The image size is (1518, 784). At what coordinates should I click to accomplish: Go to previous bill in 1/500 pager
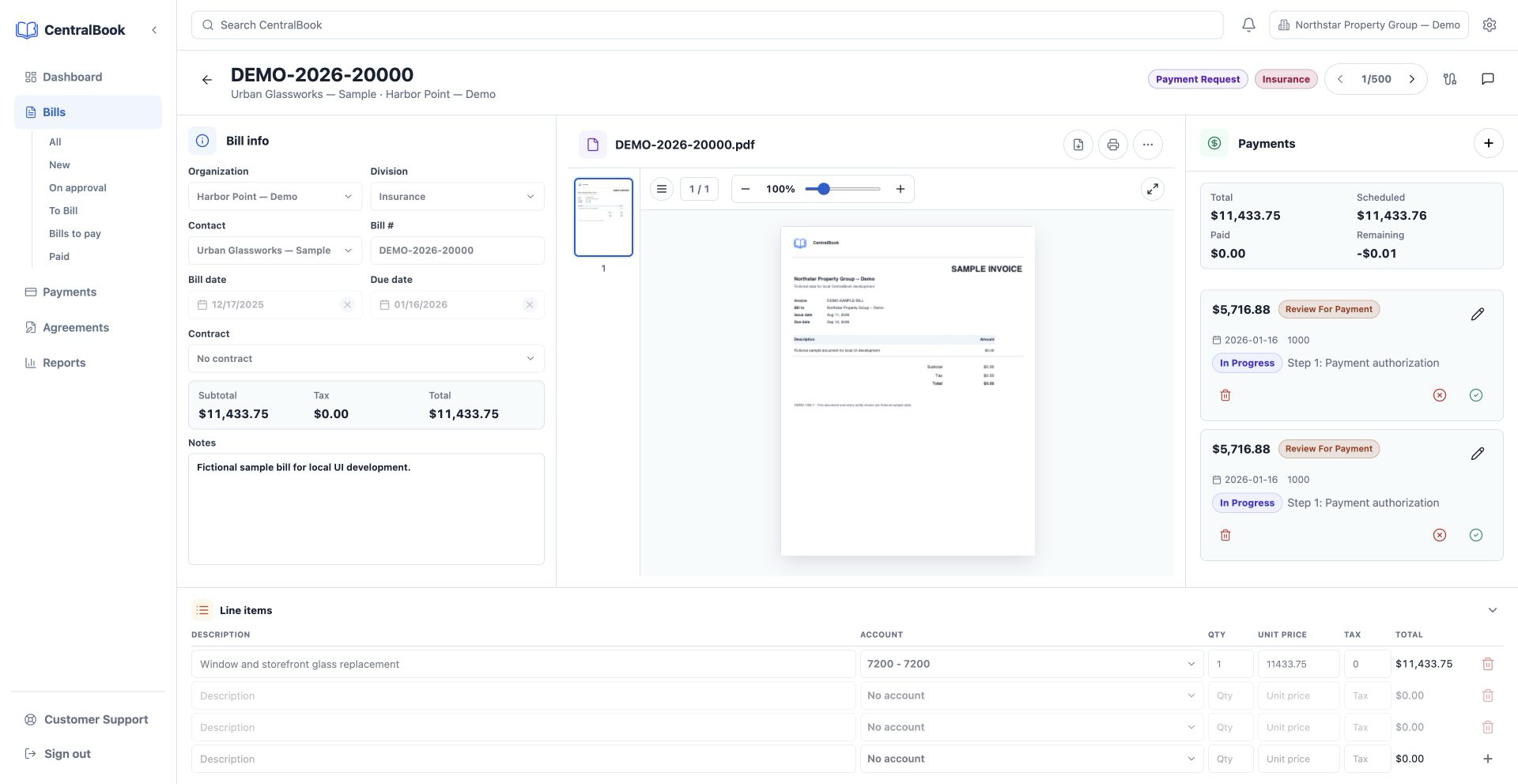pos(1340,79)
